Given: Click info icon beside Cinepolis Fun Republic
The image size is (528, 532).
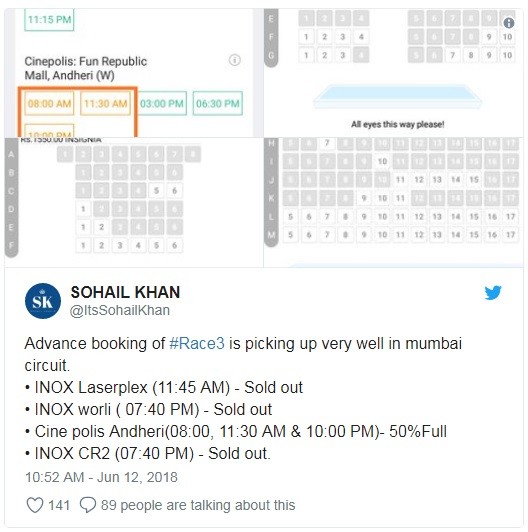Looking at the screenshot, I should pyautogui.click(x=234, y=60).
